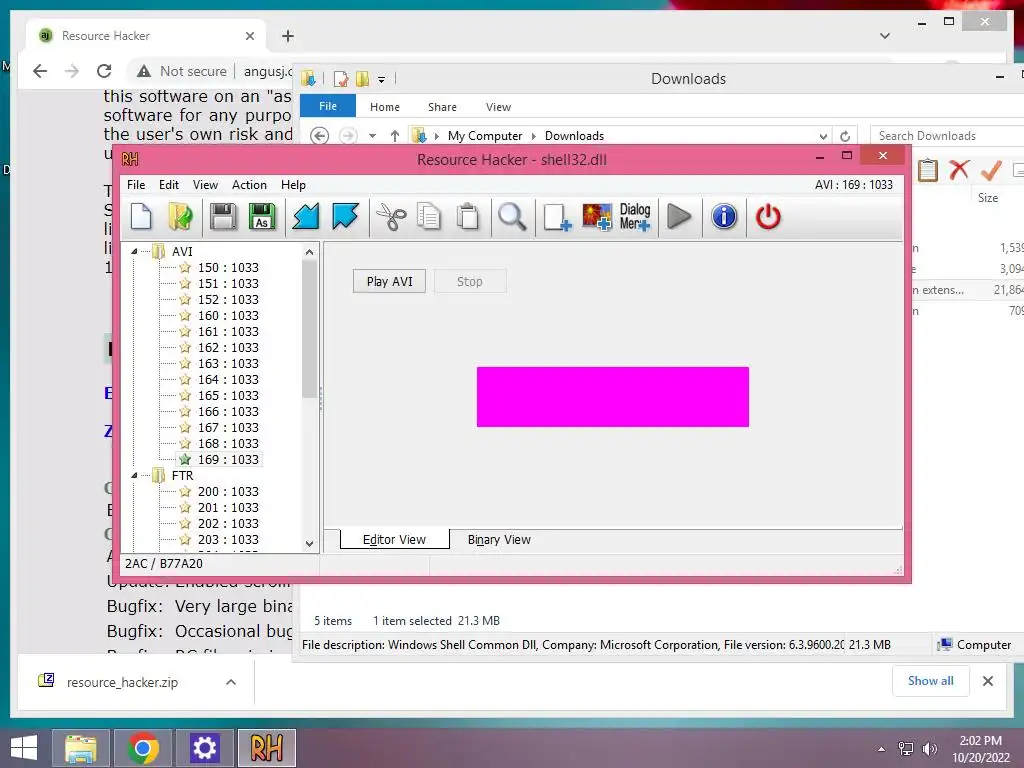Click the Search Downloads field
The width and height of the screenshot is (1024, 768).
click(x=947, y=136)
